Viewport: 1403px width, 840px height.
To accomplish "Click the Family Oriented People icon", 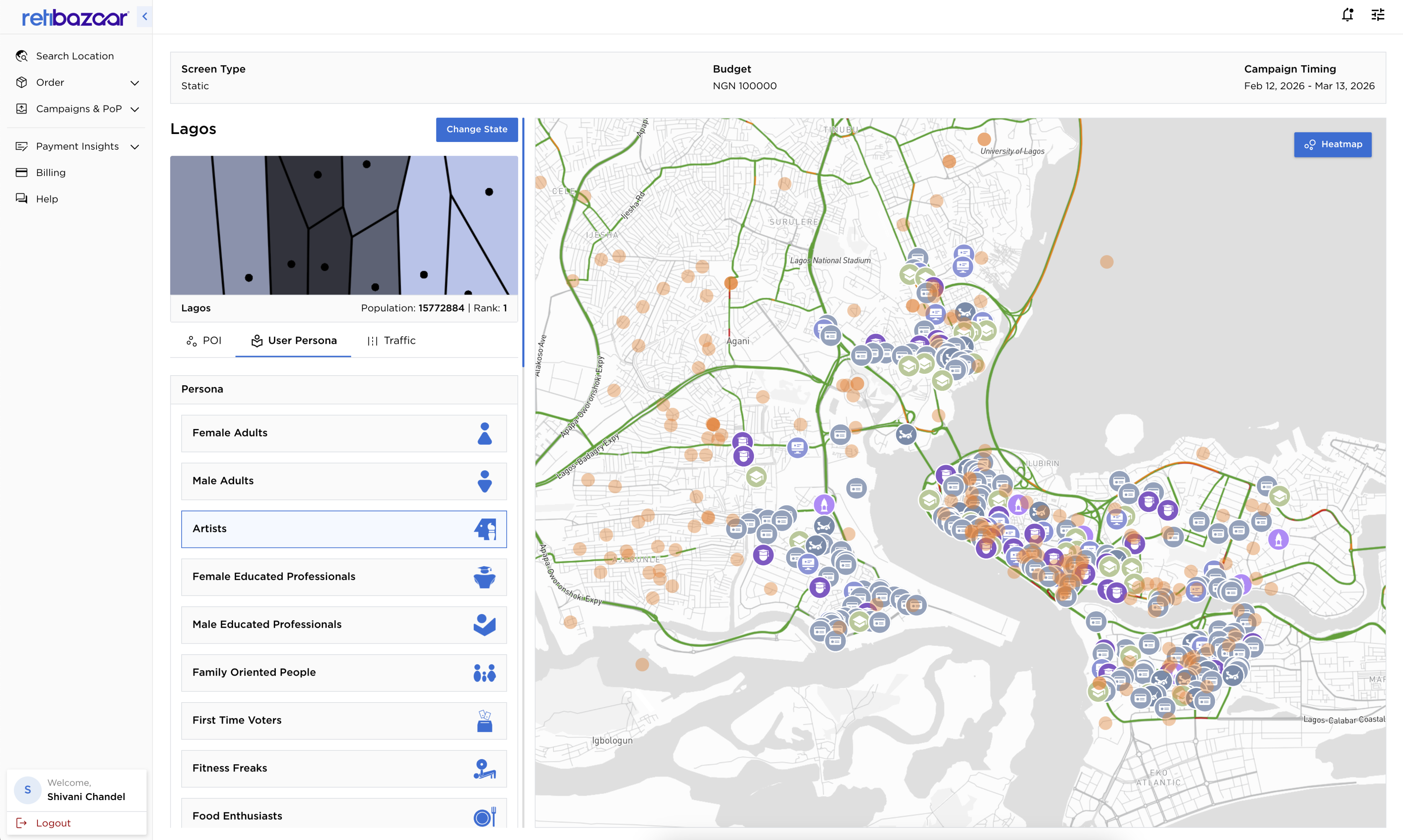I will pyautogui.click(x=485, y=673).
